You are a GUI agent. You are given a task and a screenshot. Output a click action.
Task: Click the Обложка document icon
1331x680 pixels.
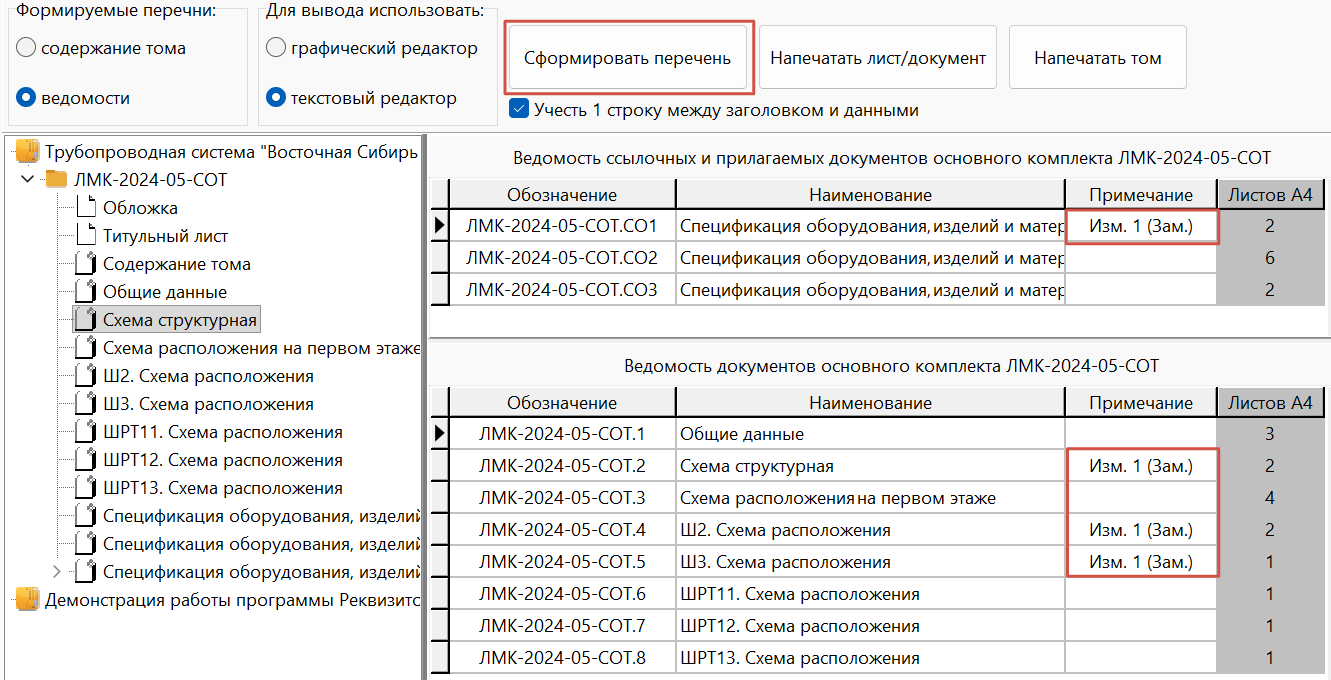pyautogui.click(x=85, y=208)
